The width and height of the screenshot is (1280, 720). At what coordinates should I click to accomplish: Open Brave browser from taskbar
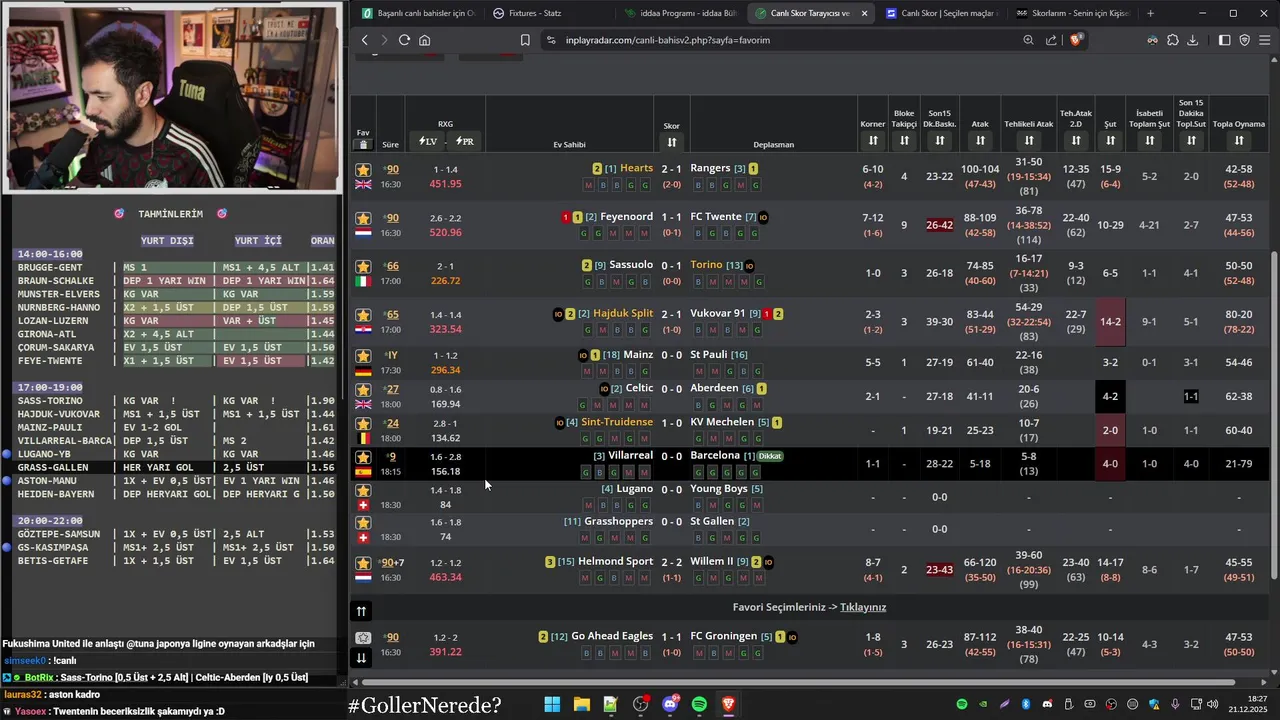point(729,704)
